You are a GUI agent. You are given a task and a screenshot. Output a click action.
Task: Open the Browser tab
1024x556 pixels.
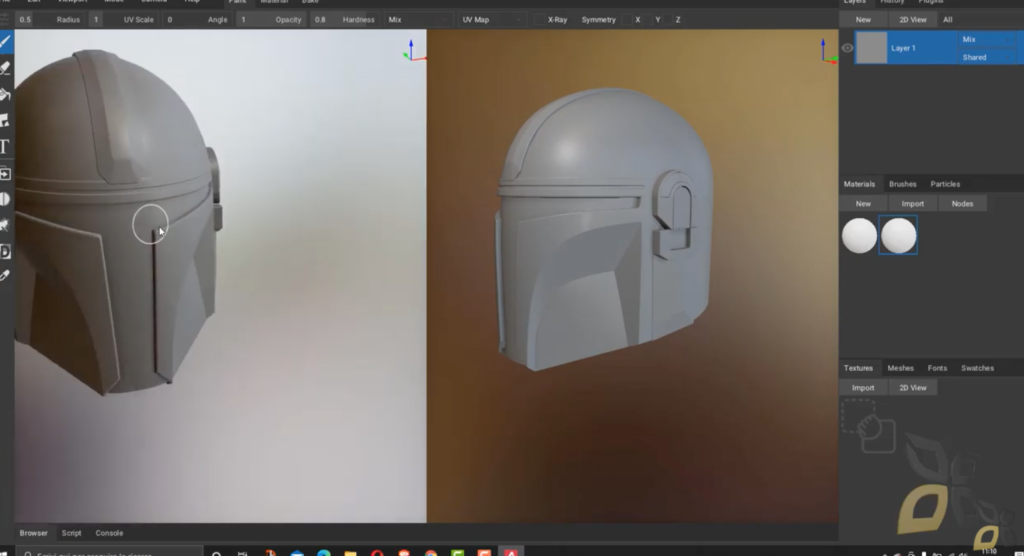[x=33, y=533]
